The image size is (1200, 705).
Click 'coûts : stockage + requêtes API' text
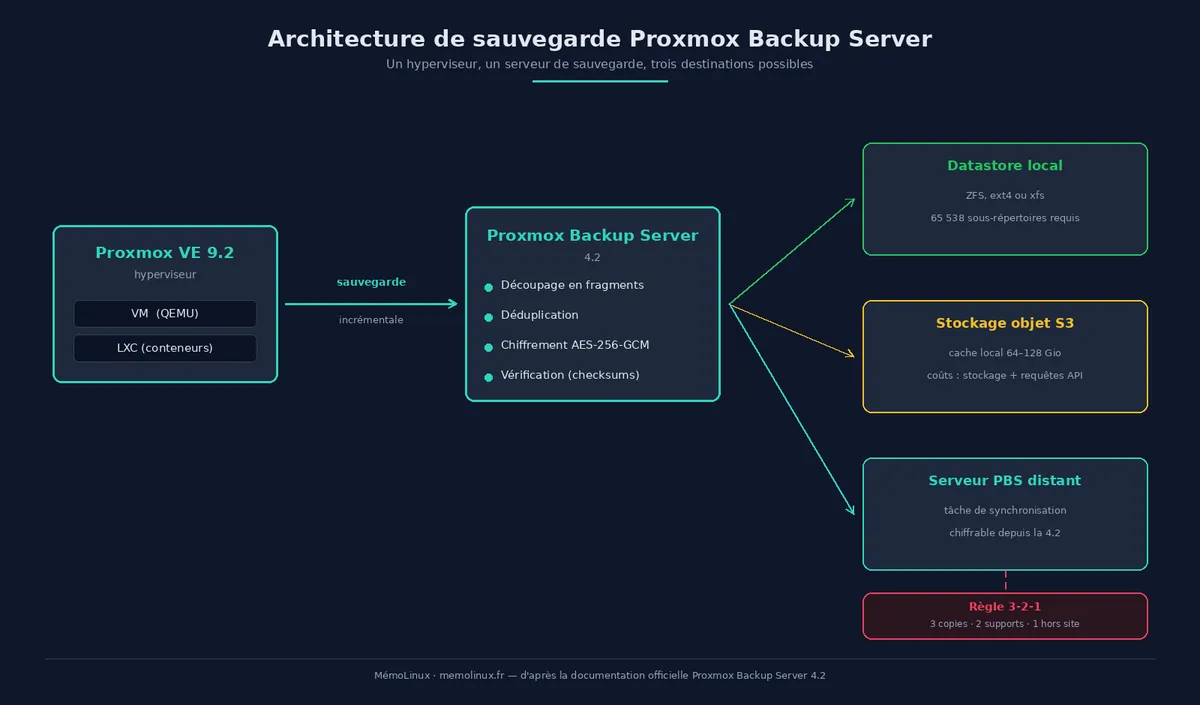coord(1005,375)
